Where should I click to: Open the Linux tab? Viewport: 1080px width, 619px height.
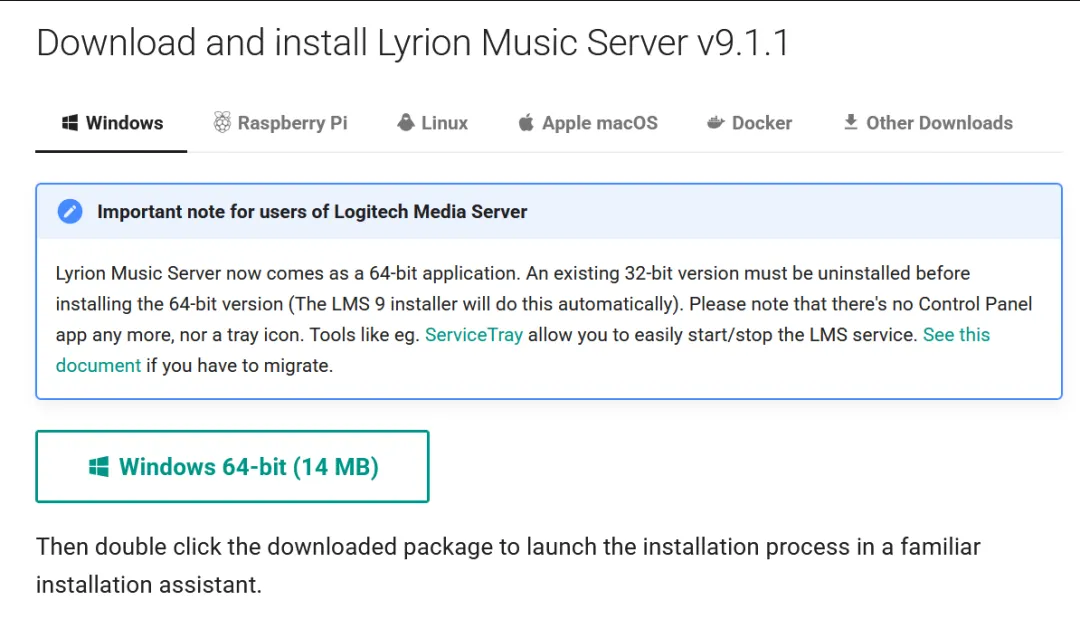pos(433,123)
